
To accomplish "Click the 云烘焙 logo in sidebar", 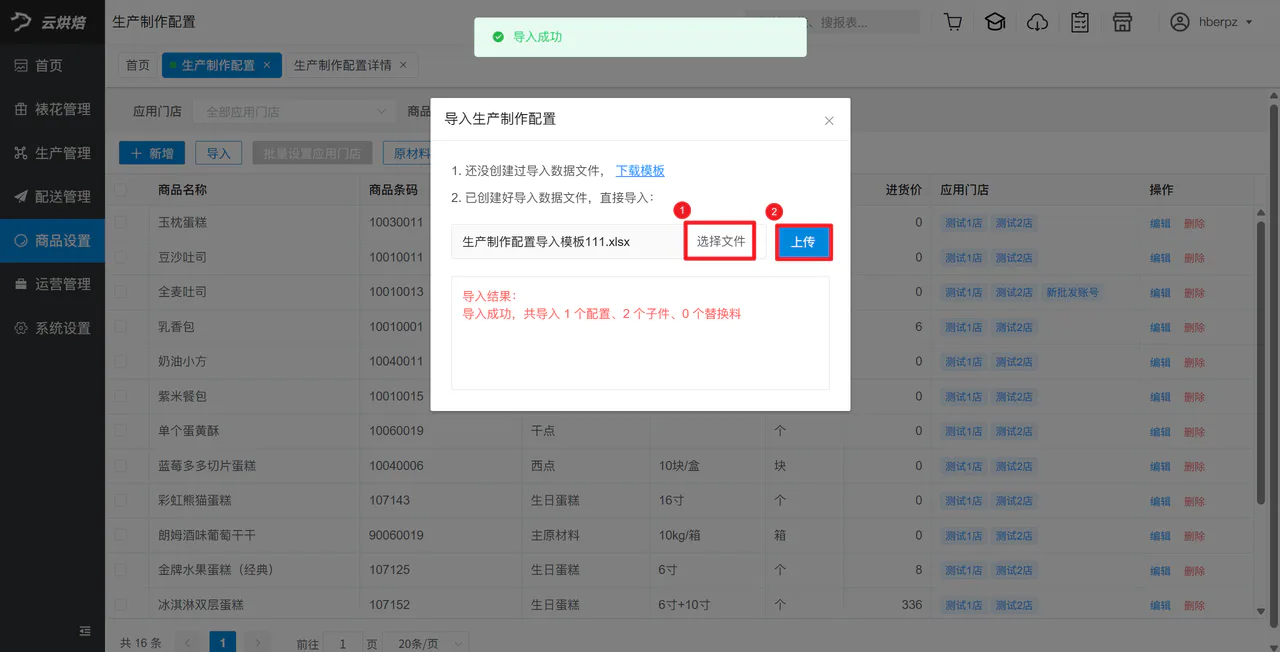I will click(x=50, y=23).
